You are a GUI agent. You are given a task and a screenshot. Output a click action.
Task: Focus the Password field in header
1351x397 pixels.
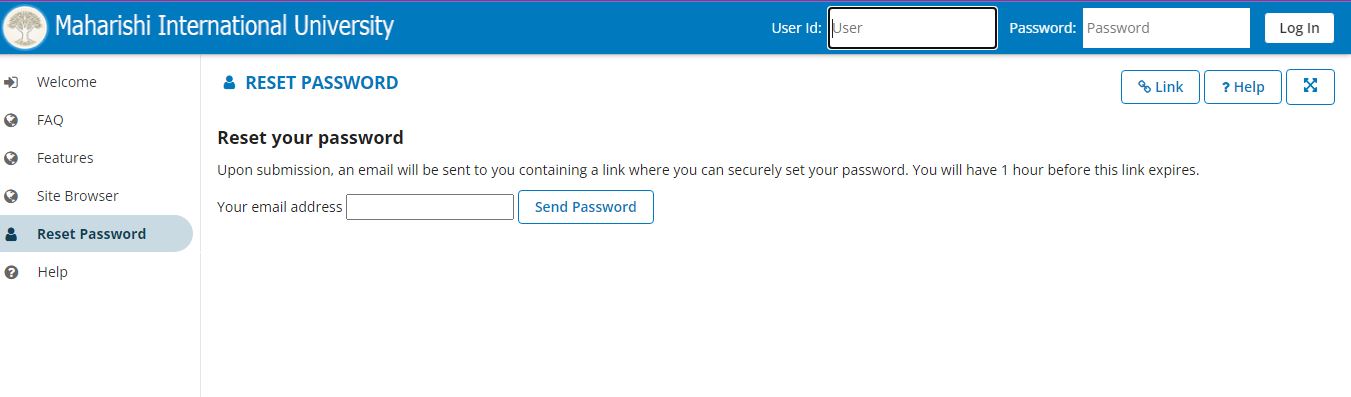[1166, 28]
